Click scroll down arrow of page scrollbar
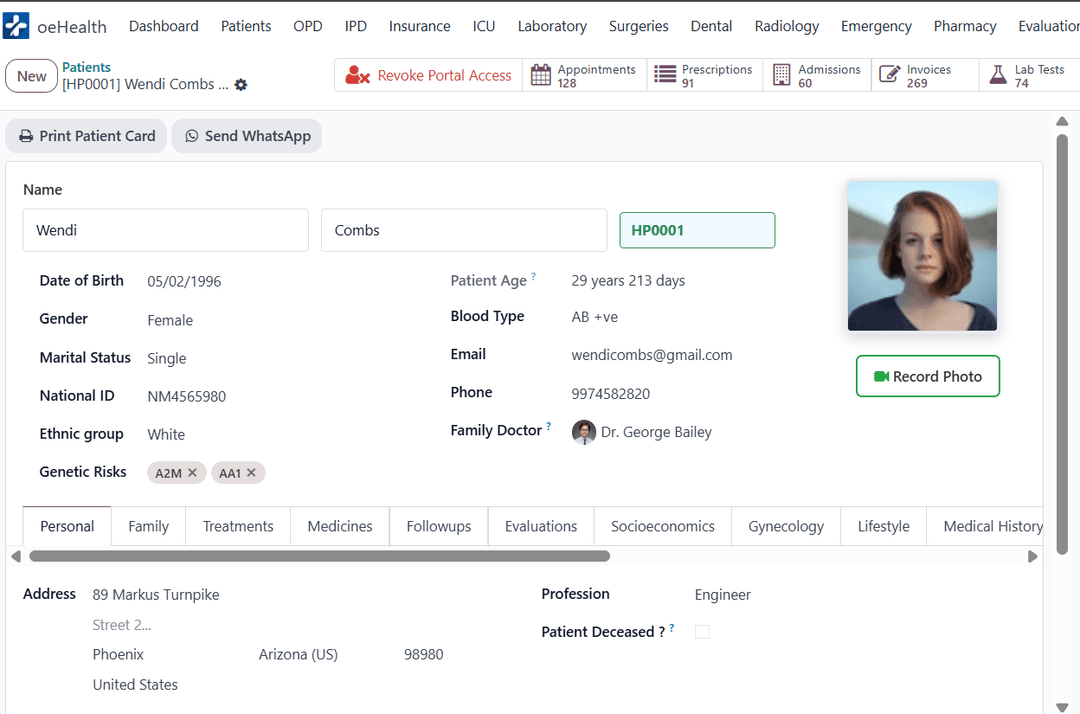Viewport: 1080px width, 714px height. click(1062, 707)
